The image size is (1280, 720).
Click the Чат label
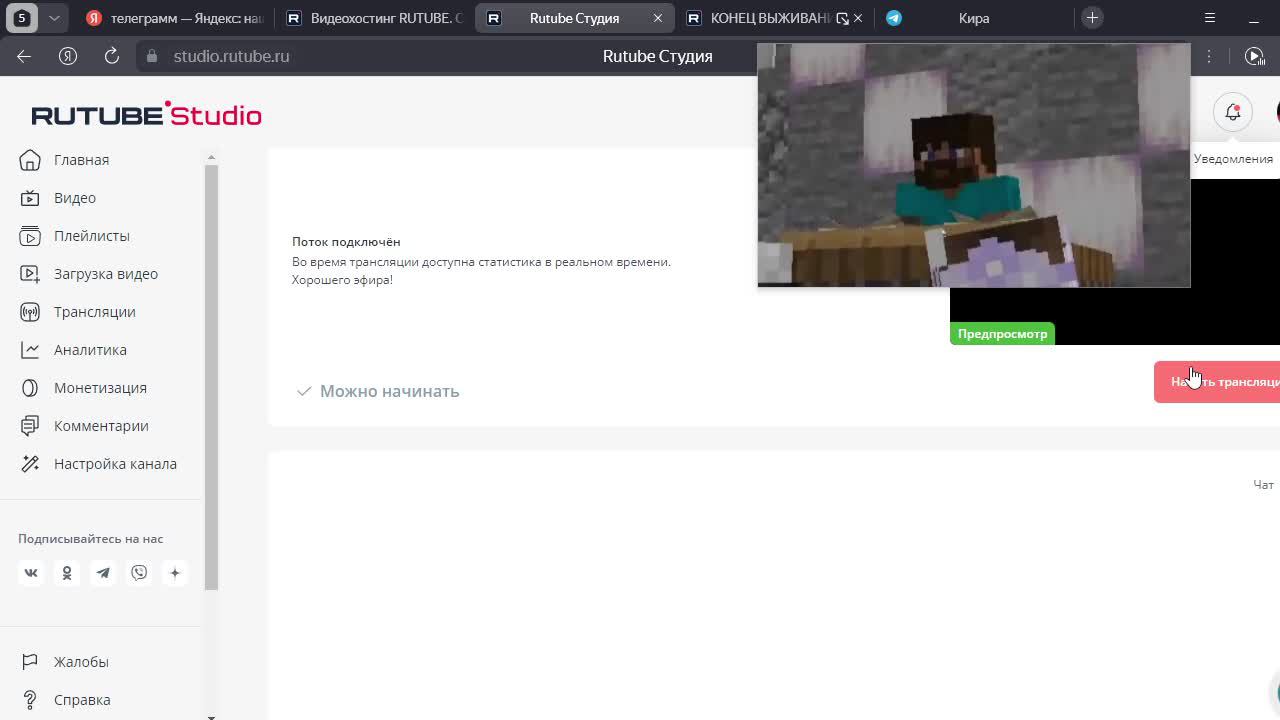(x=1263, y=485)
